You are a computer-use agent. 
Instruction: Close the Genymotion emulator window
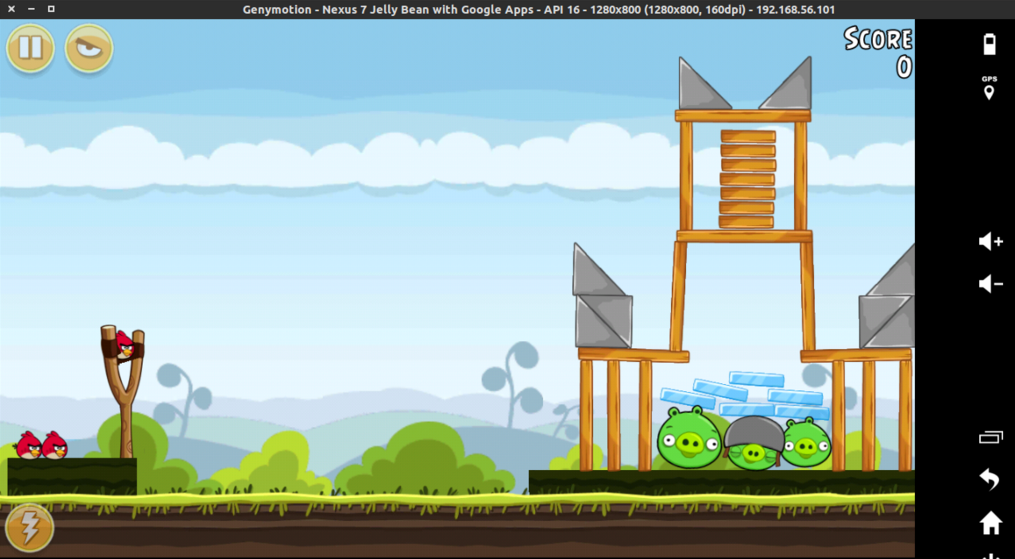point(11,9)
